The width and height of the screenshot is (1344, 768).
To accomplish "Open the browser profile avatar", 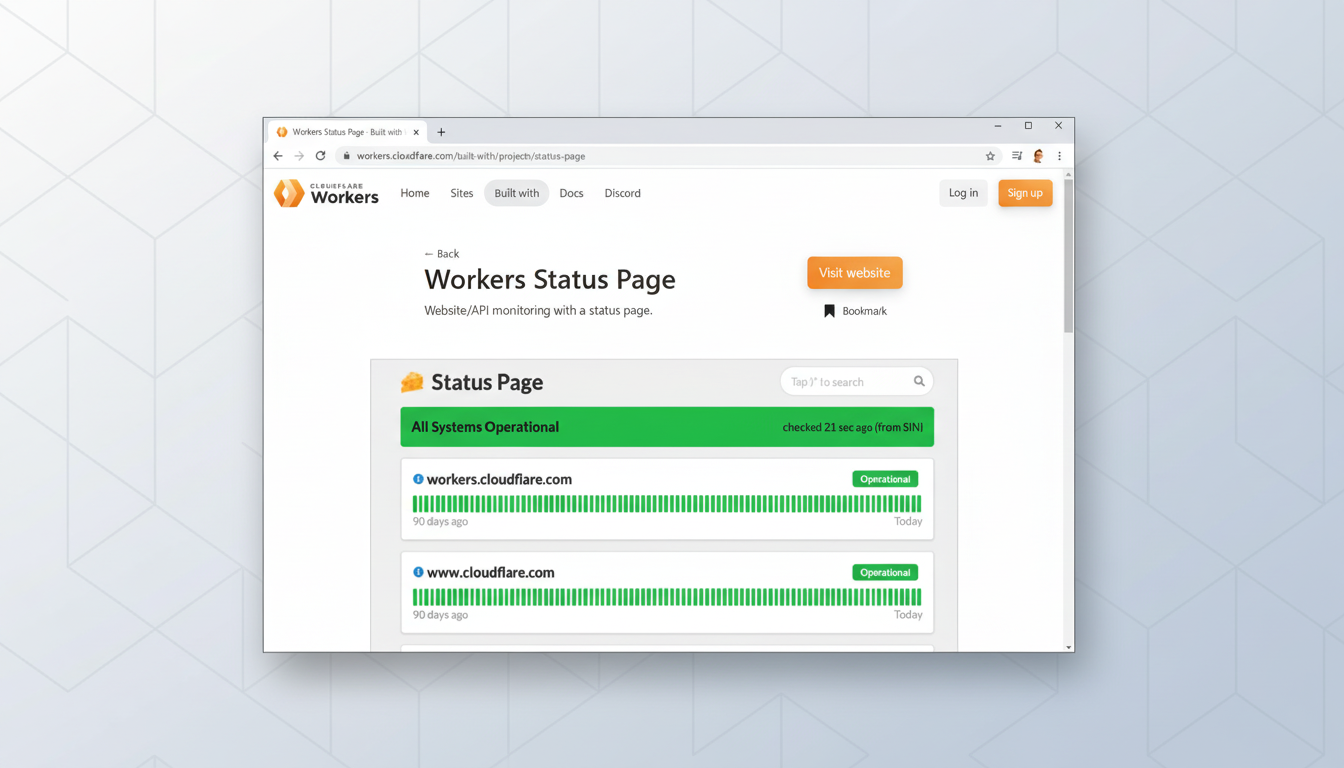I will pos(1037,156).
